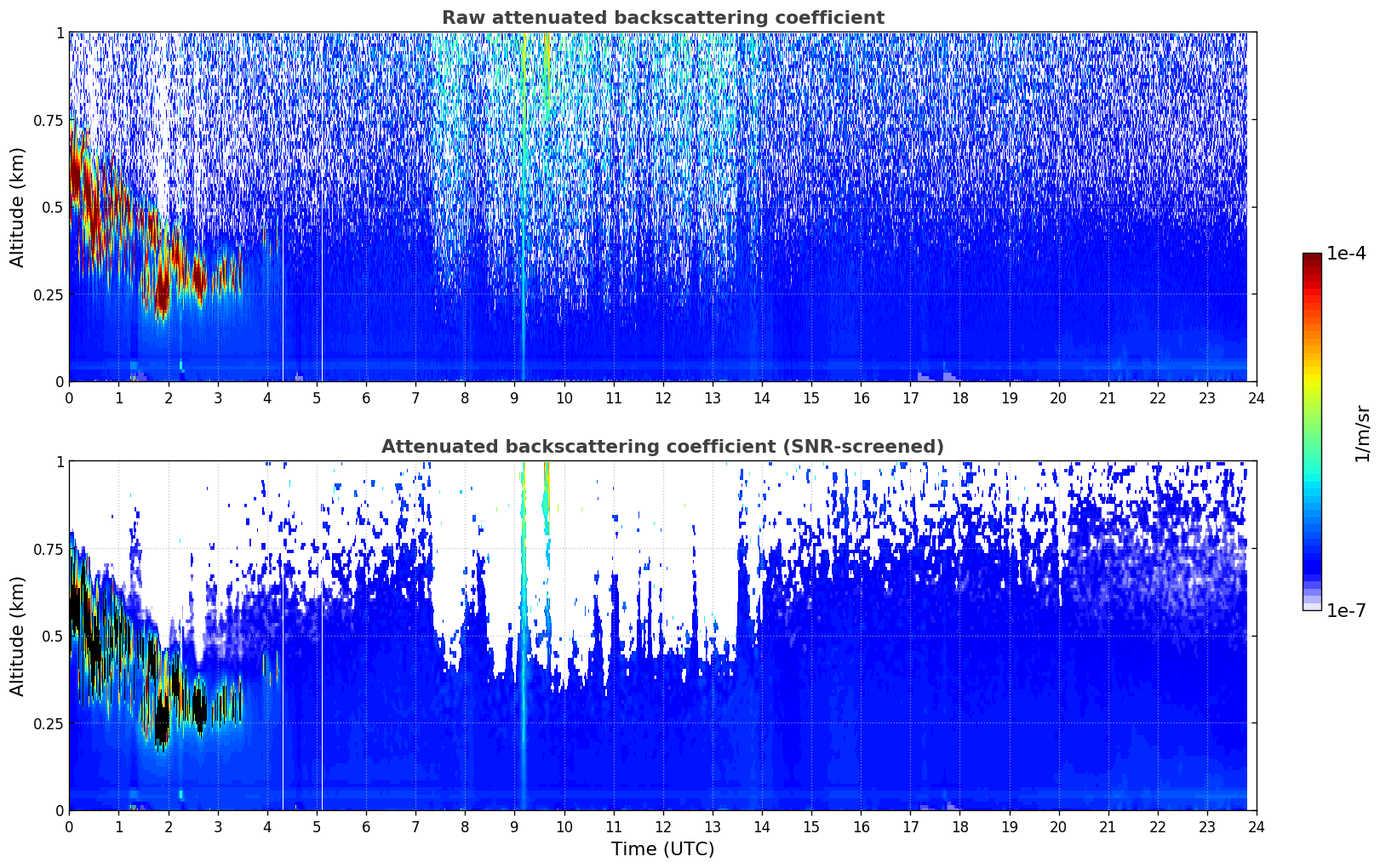Screen dimensions: 1380x868
Task: Click the '1e-7' colorbar minimum label
Action: [x=1346, y=610]
